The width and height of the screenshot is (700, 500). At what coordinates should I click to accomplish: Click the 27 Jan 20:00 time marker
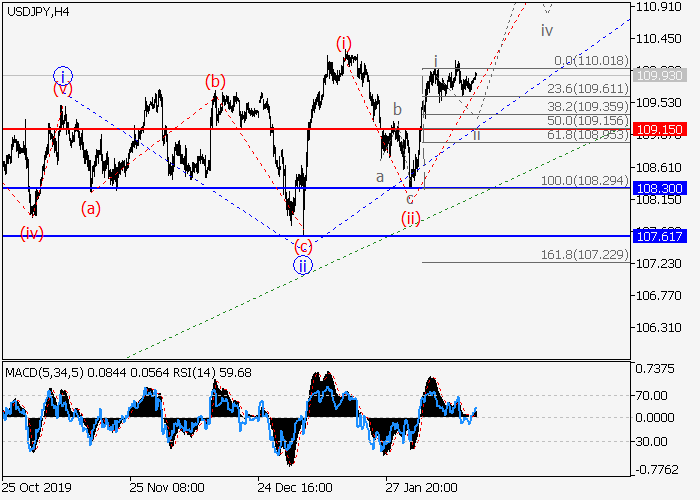(x=423, y=487)
